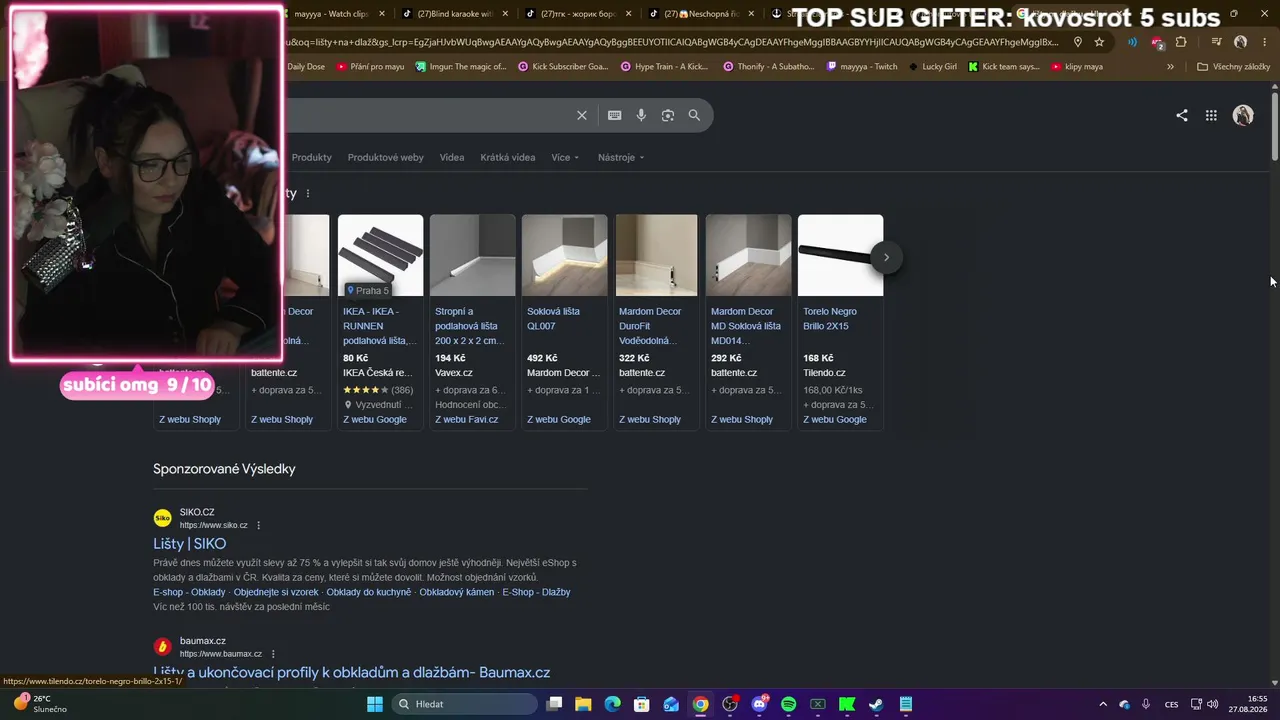Open Google Chrome taskbar icon
Viewport: 1280px width, 720px height.
[701, 704]
